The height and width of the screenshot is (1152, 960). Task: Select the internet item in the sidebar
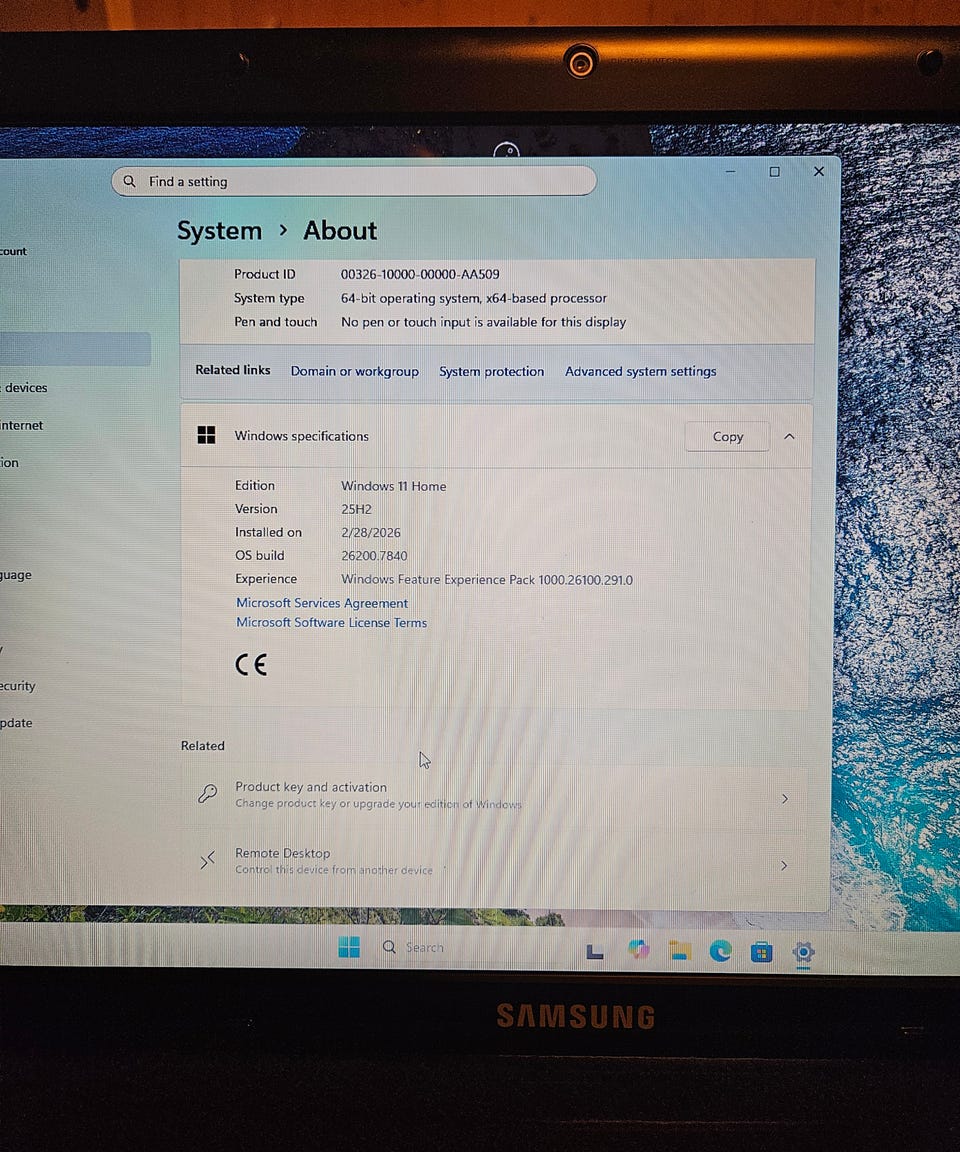[x=22, y=425]
